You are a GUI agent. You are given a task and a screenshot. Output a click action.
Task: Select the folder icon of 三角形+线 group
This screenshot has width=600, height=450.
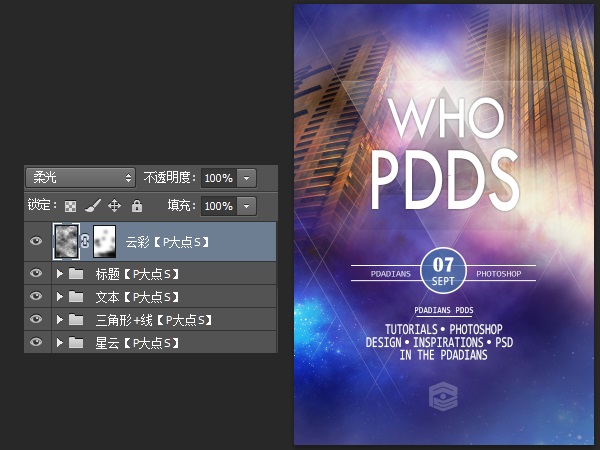pos(76,320)
